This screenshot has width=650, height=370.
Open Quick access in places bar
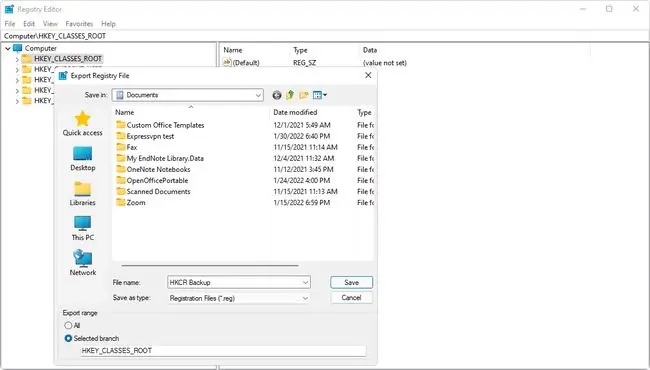click(82, 123)
